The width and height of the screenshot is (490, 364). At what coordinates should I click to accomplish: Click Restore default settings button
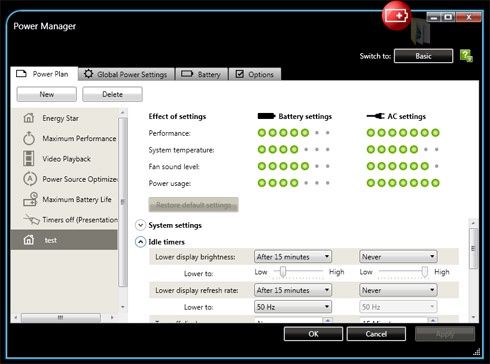point(193,205)
